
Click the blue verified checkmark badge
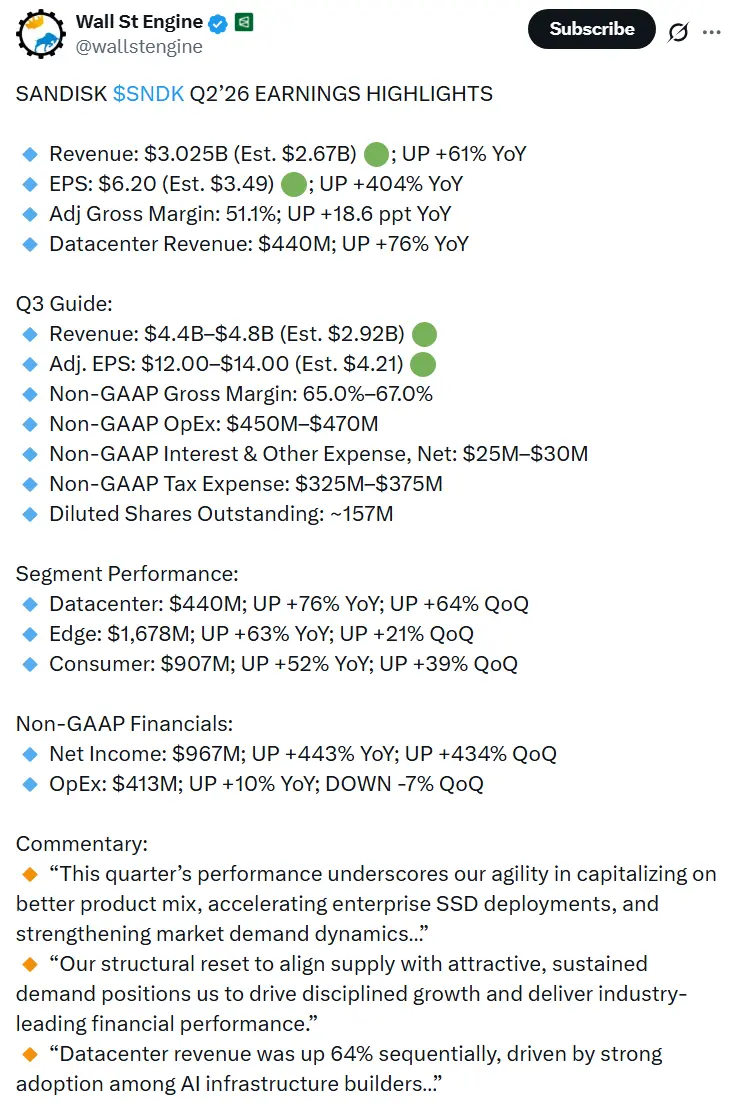(219, 21)
